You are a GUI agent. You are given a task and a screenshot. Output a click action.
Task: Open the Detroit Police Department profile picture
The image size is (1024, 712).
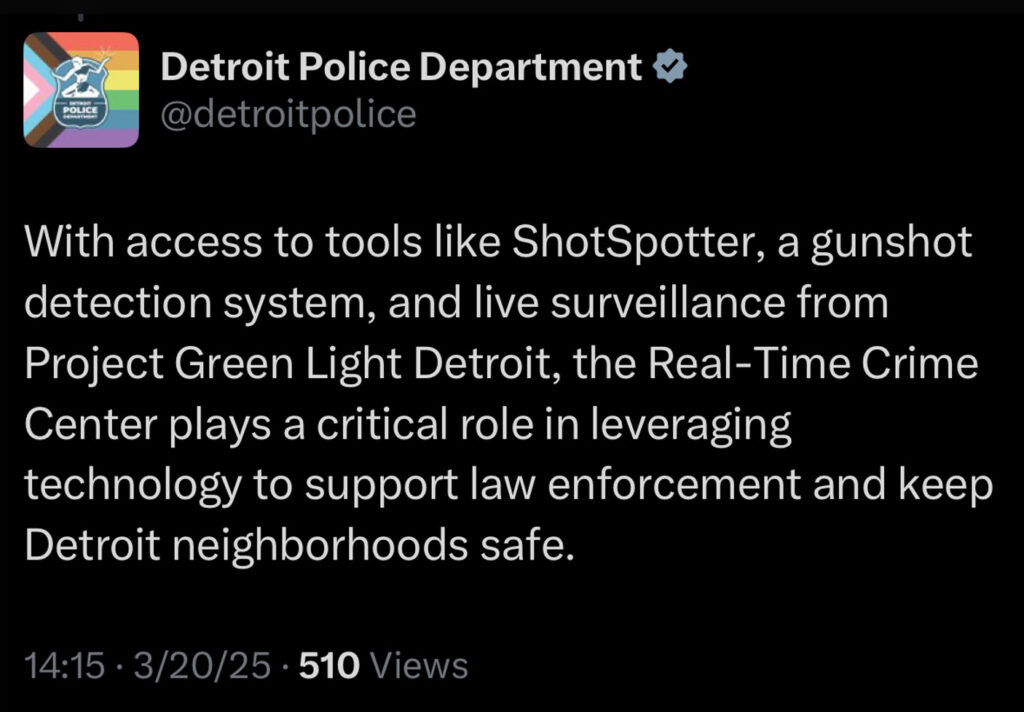click(x=81, y=90)
